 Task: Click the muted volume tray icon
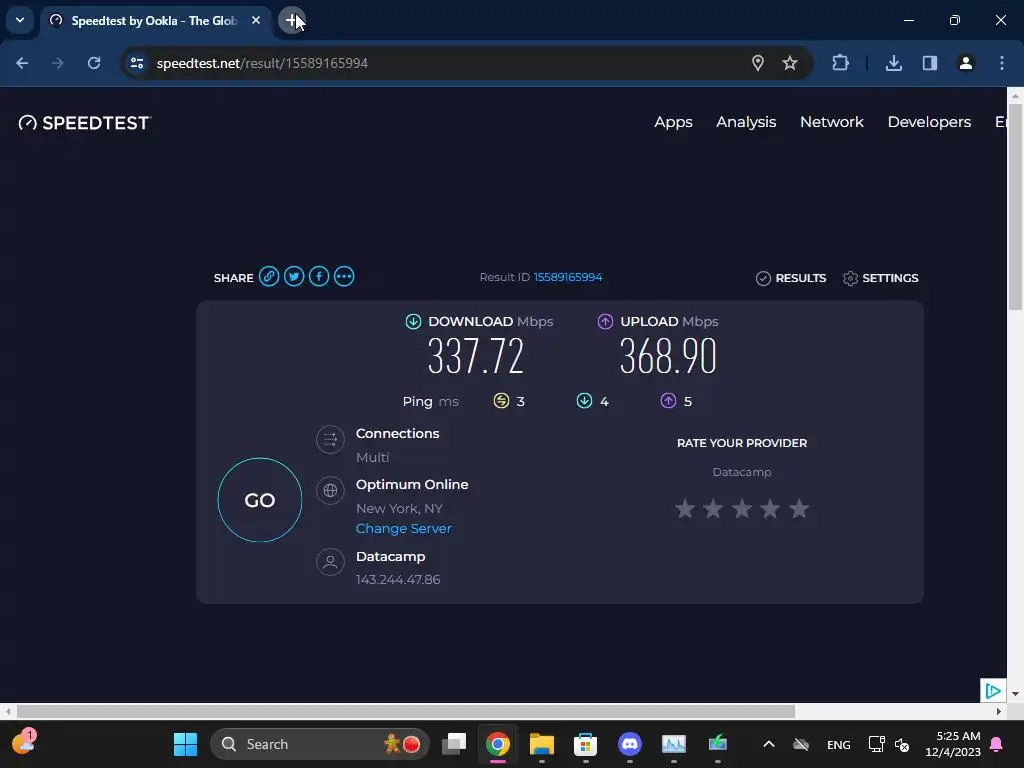[902, 744]
